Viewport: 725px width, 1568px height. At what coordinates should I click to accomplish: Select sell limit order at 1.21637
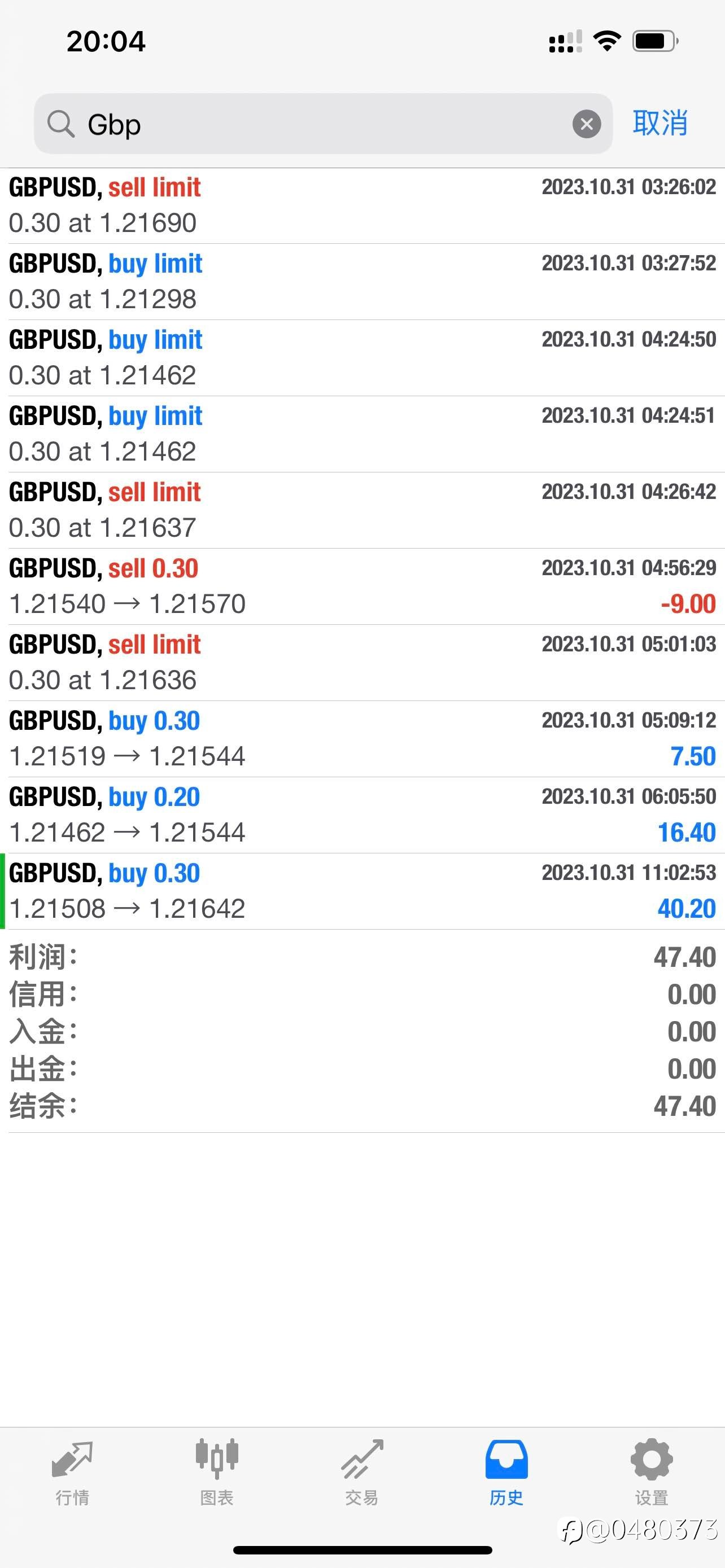point(362,510)
